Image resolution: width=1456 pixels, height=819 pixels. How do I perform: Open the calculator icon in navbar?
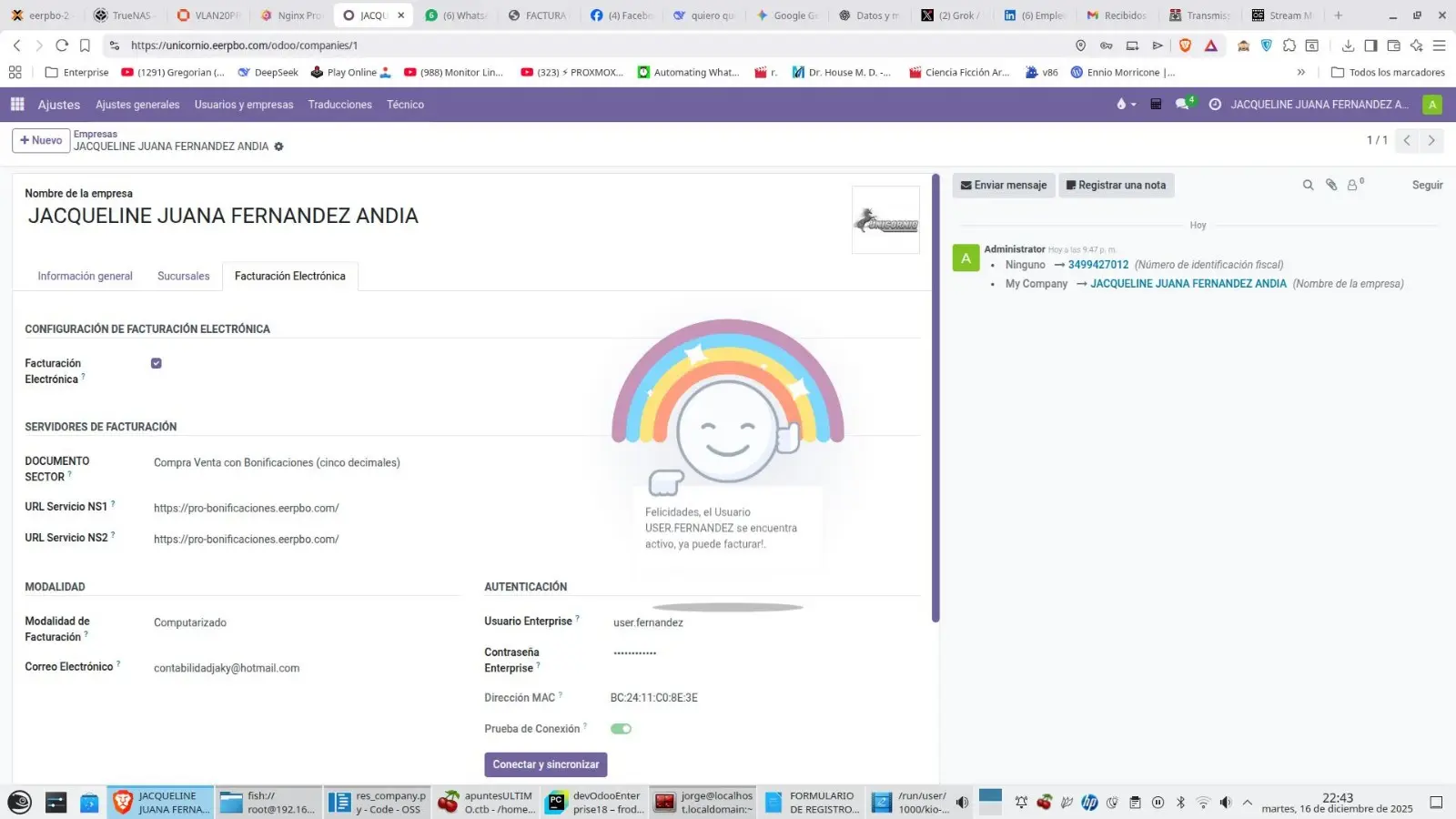(1156, 105)
